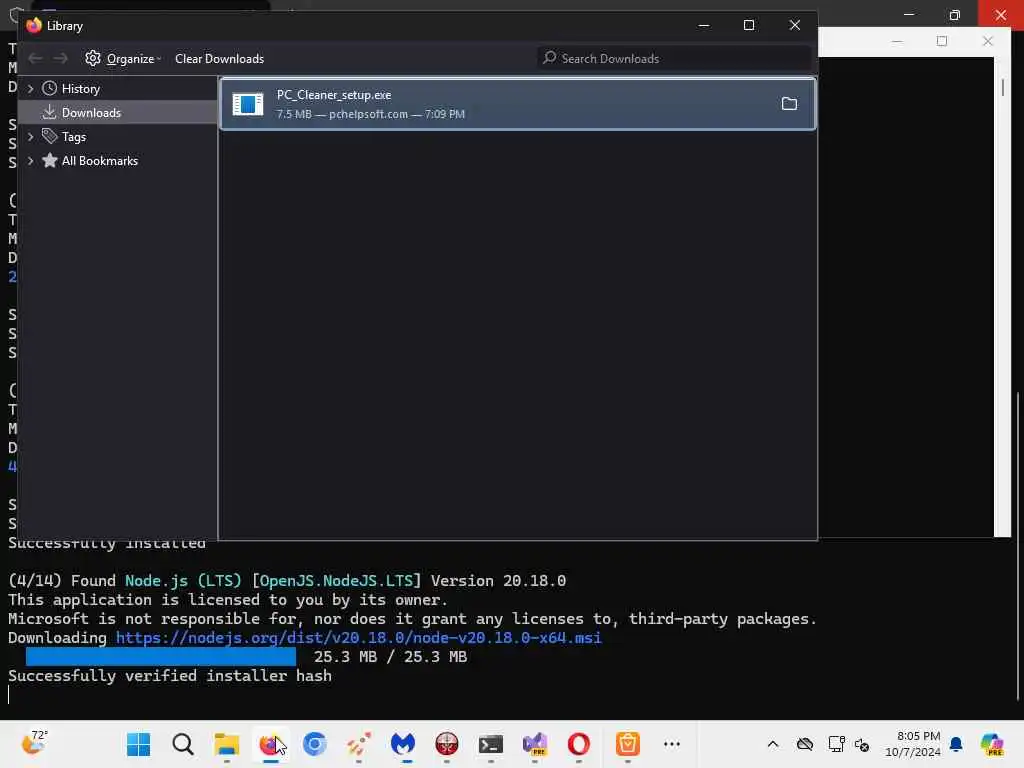The image size is (1024, 768).
Task: Open the orange rocket app on taskbar
Action: [359, 744]
